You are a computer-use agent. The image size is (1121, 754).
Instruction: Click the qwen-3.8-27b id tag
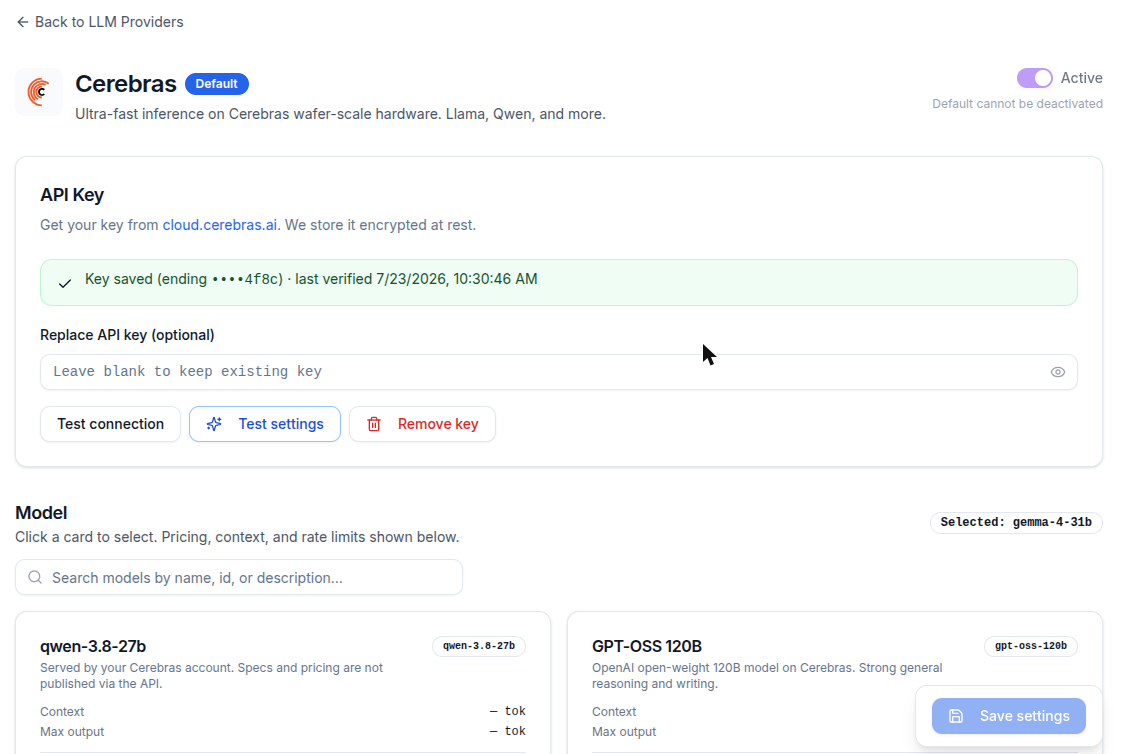coord(479,646)
